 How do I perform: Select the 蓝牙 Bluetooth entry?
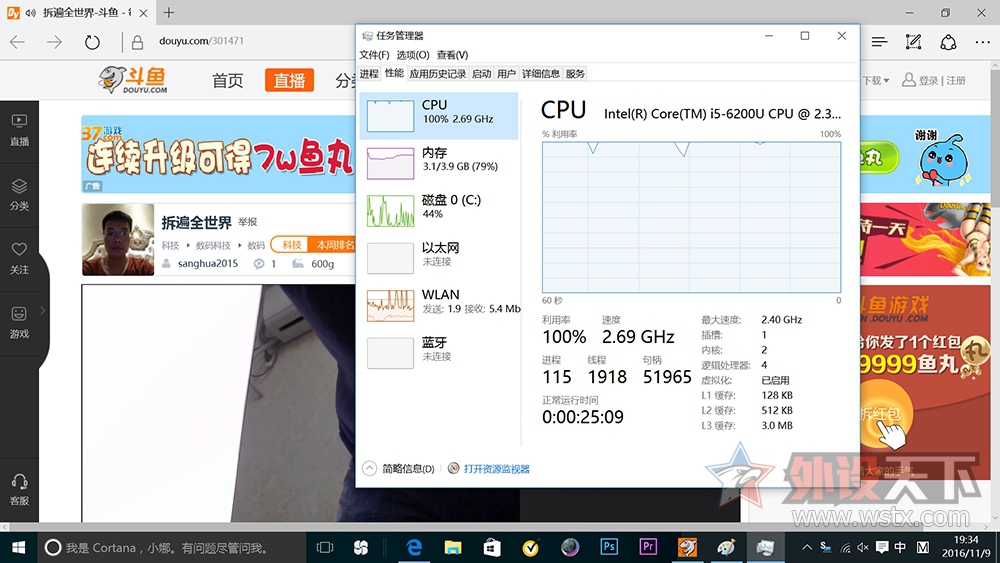439,353
